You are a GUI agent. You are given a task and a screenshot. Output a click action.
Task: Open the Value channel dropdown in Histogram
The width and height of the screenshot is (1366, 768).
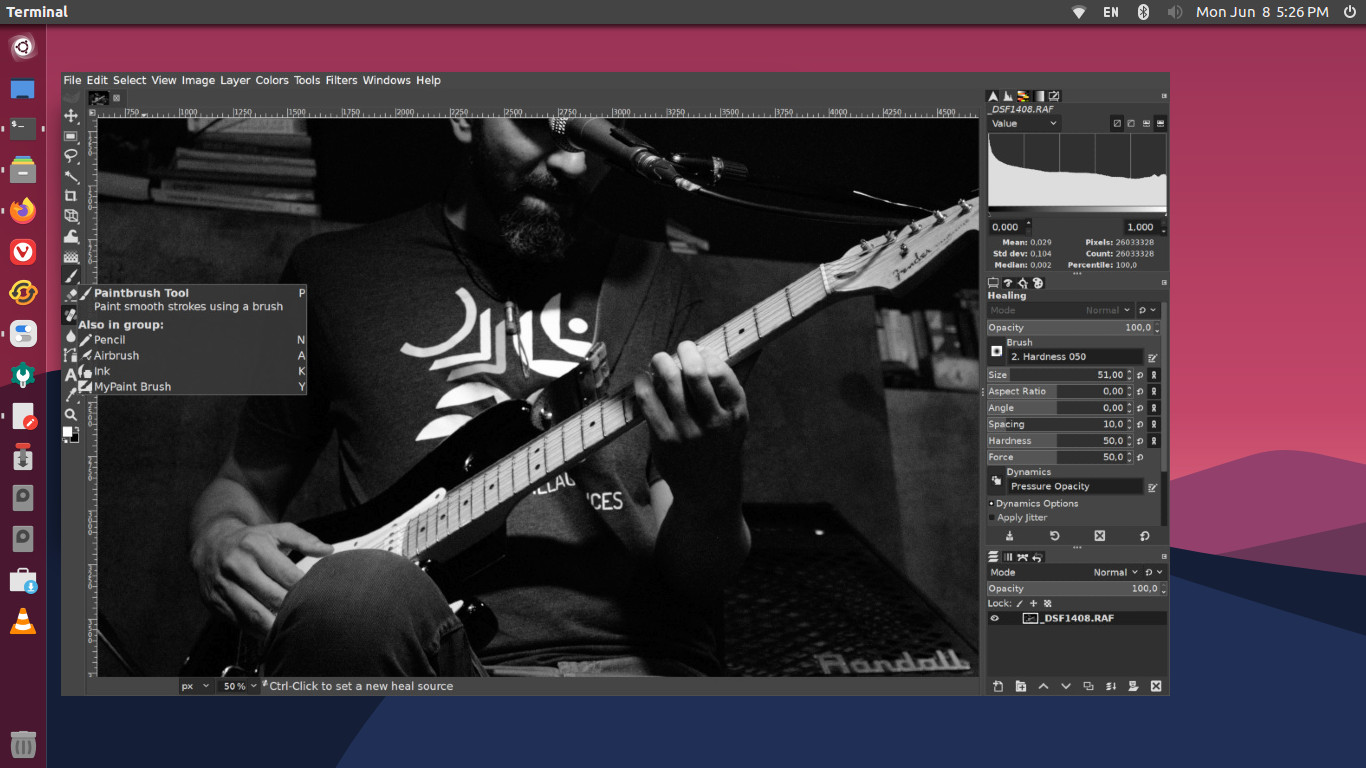click(1023, 123)
